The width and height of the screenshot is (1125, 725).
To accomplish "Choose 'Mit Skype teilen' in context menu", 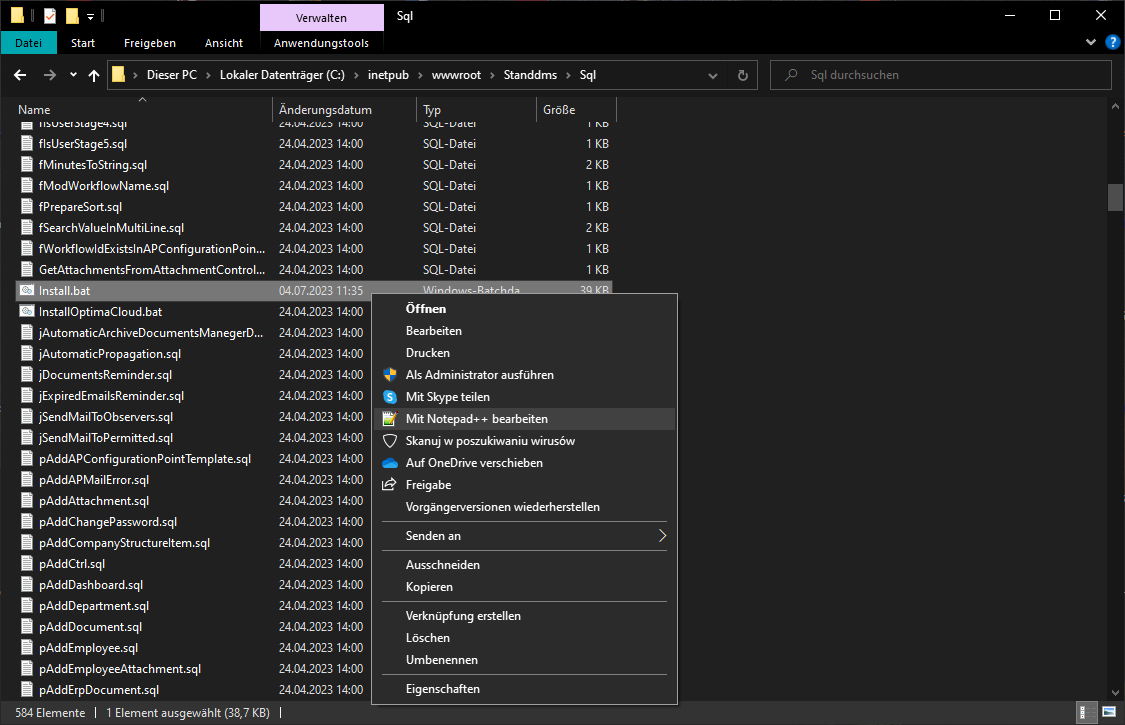I will pyautogui.click(x=447, y=397).
